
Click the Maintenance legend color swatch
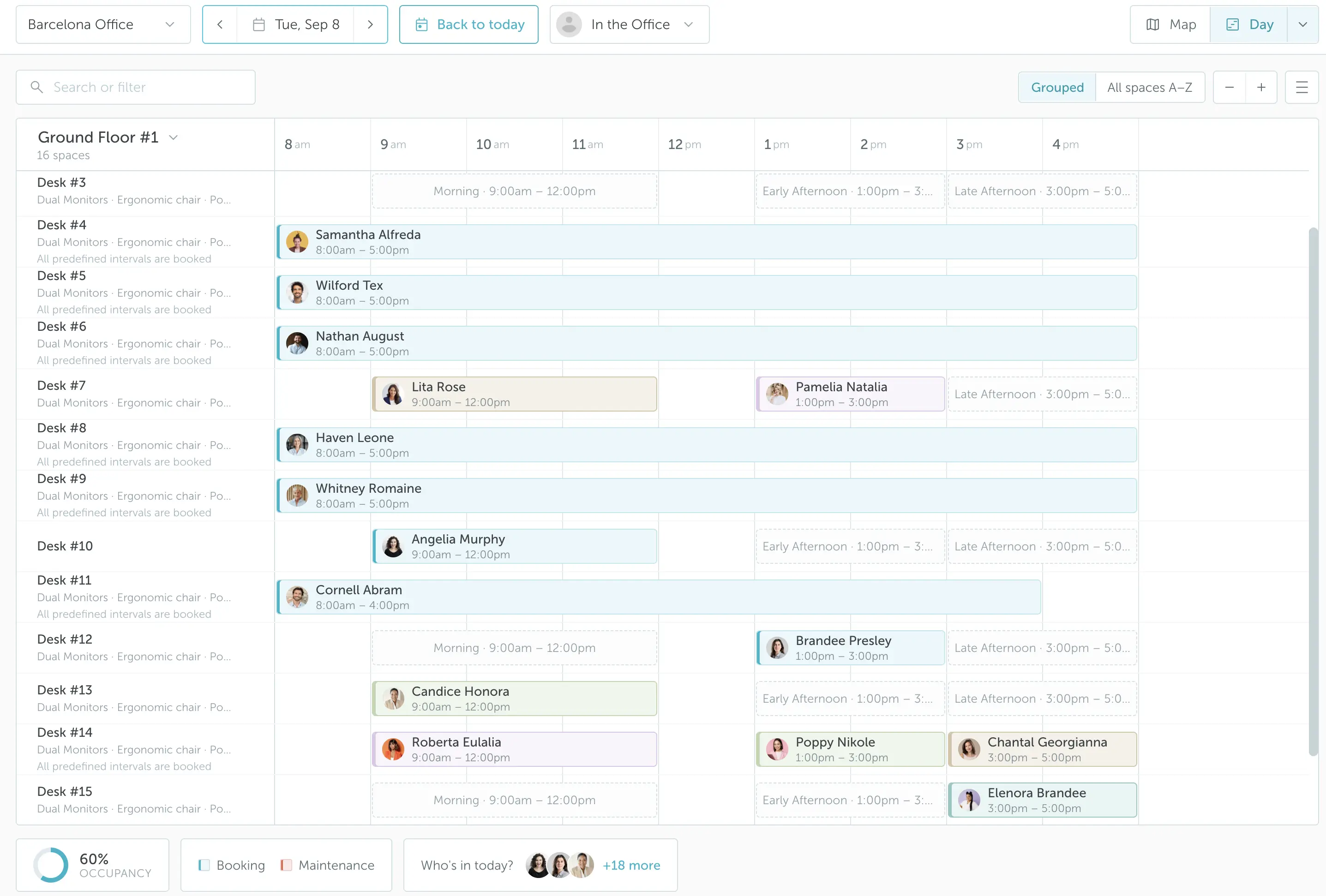click(286, 865)
